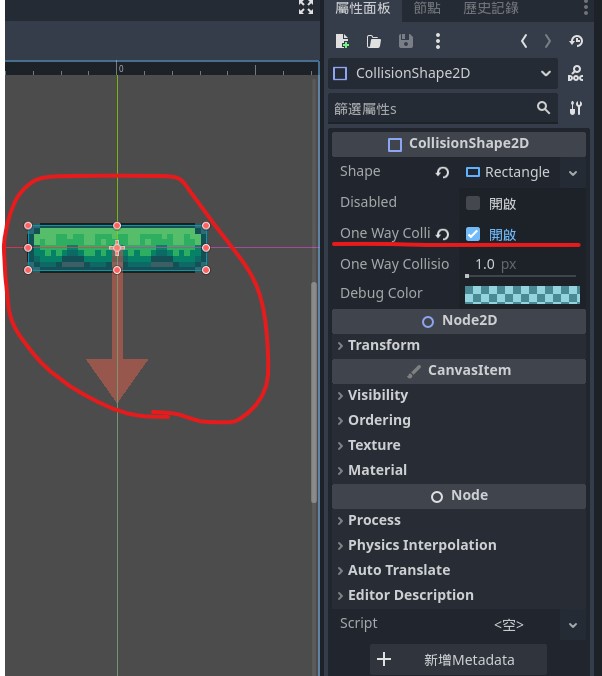Click the filter search magnifier icon
Screen dimensions: 602x676
click(543, 108)
